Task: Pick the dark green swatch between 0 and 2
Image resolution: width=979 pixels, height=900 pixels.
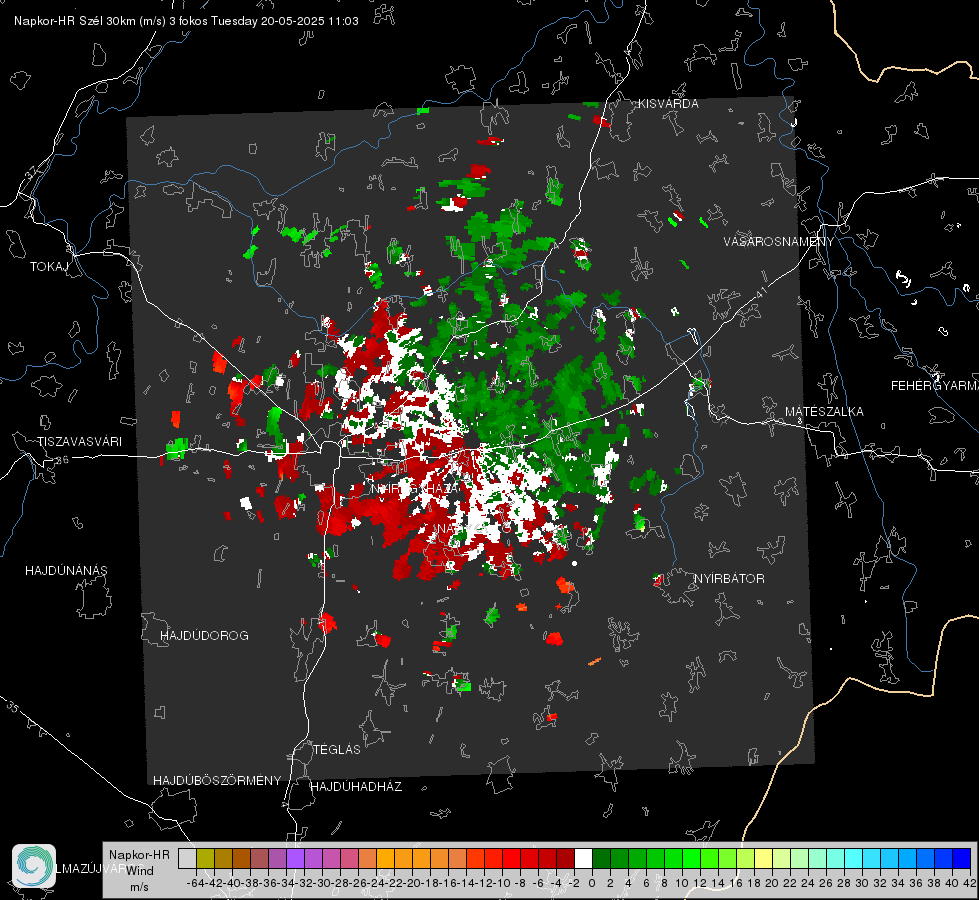Action: click(601, 858)
